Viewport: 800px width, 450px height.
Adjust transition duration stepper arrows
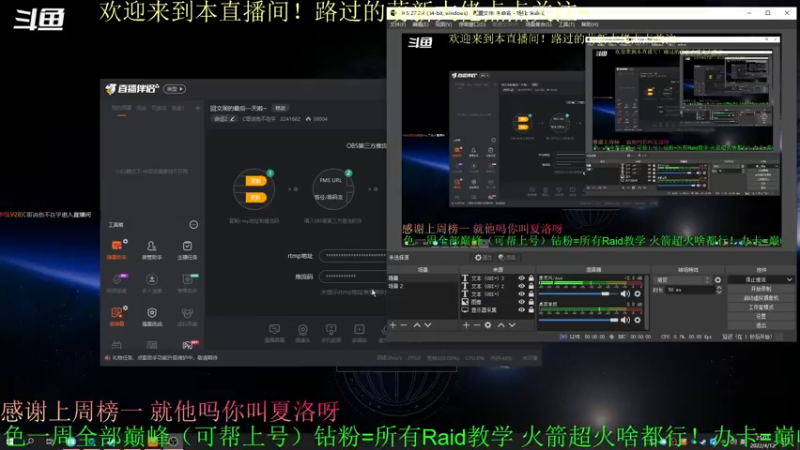[719, 290]
